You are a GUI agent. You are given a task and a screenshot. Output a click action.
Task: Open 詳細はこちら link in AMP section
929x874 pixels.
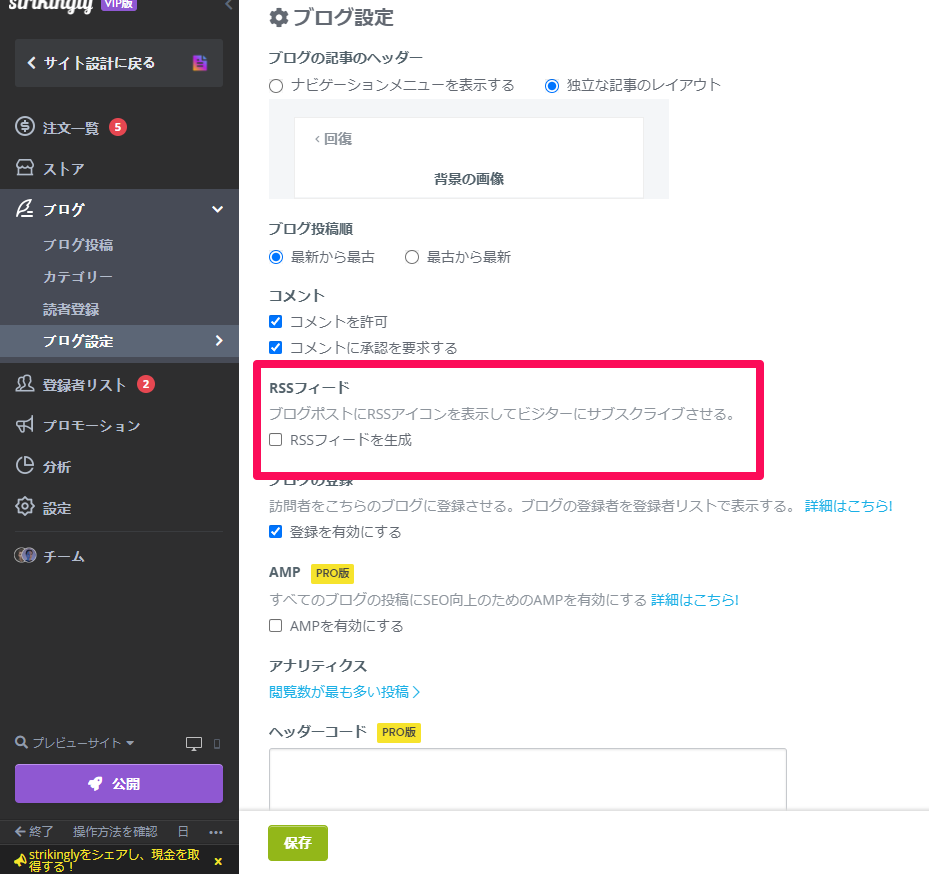[x=695, y=600]
